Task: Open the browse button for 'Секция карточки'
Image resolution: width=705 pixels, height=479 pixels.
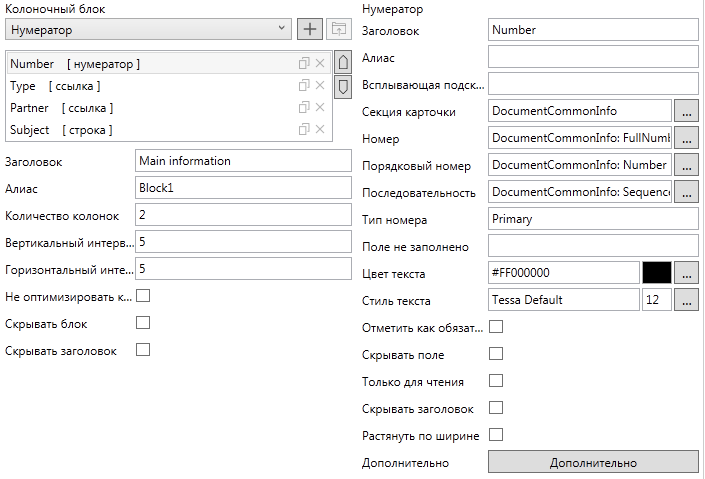Action: [x=686, y=110]
